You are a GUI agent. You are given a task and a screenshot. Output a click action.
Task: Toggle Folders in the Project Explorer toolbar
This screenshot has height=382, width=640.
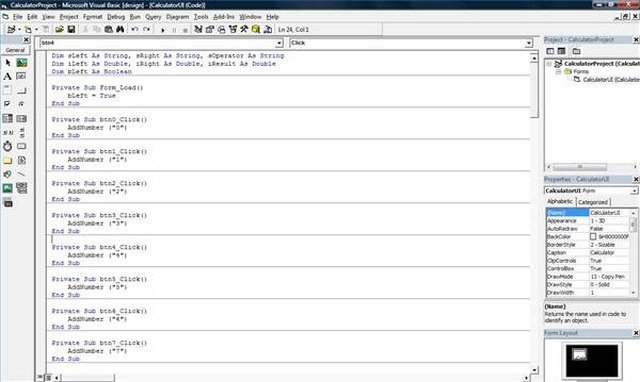pyautogui.click(x=576, y=51)
